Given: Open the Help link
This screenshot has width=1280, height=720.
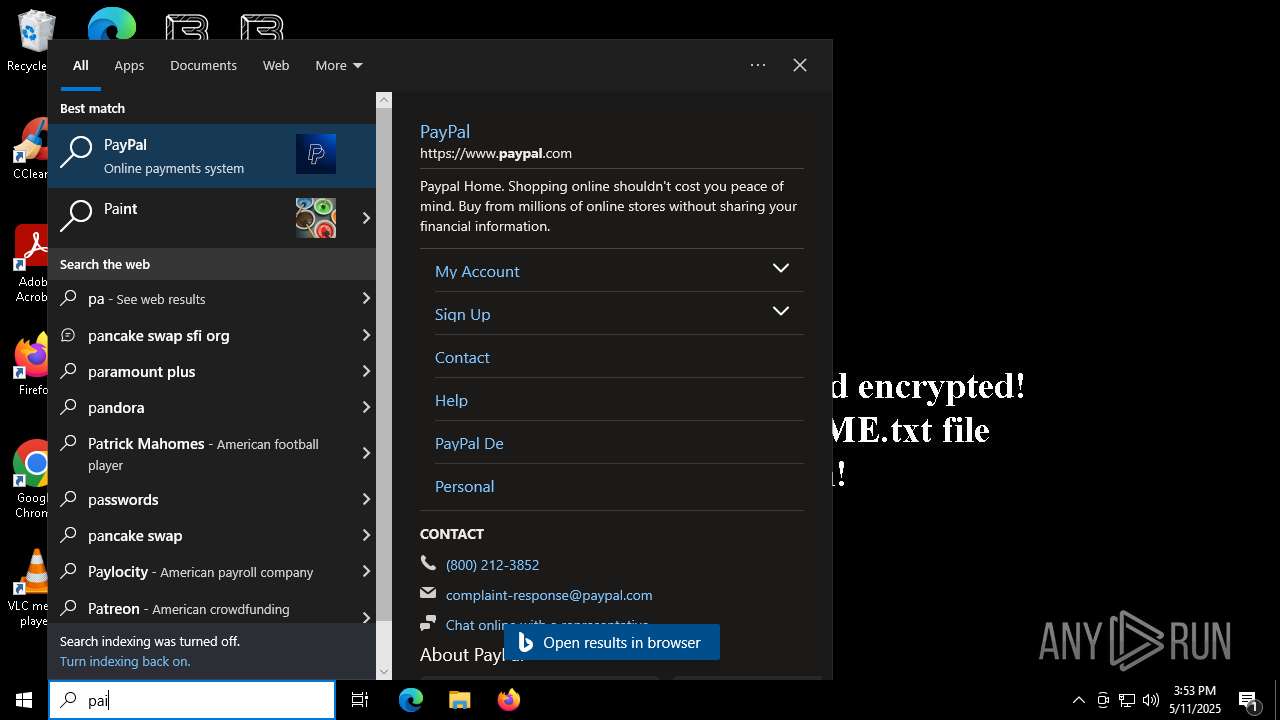Looking at the screenshot, I should [x=451, y=400].
